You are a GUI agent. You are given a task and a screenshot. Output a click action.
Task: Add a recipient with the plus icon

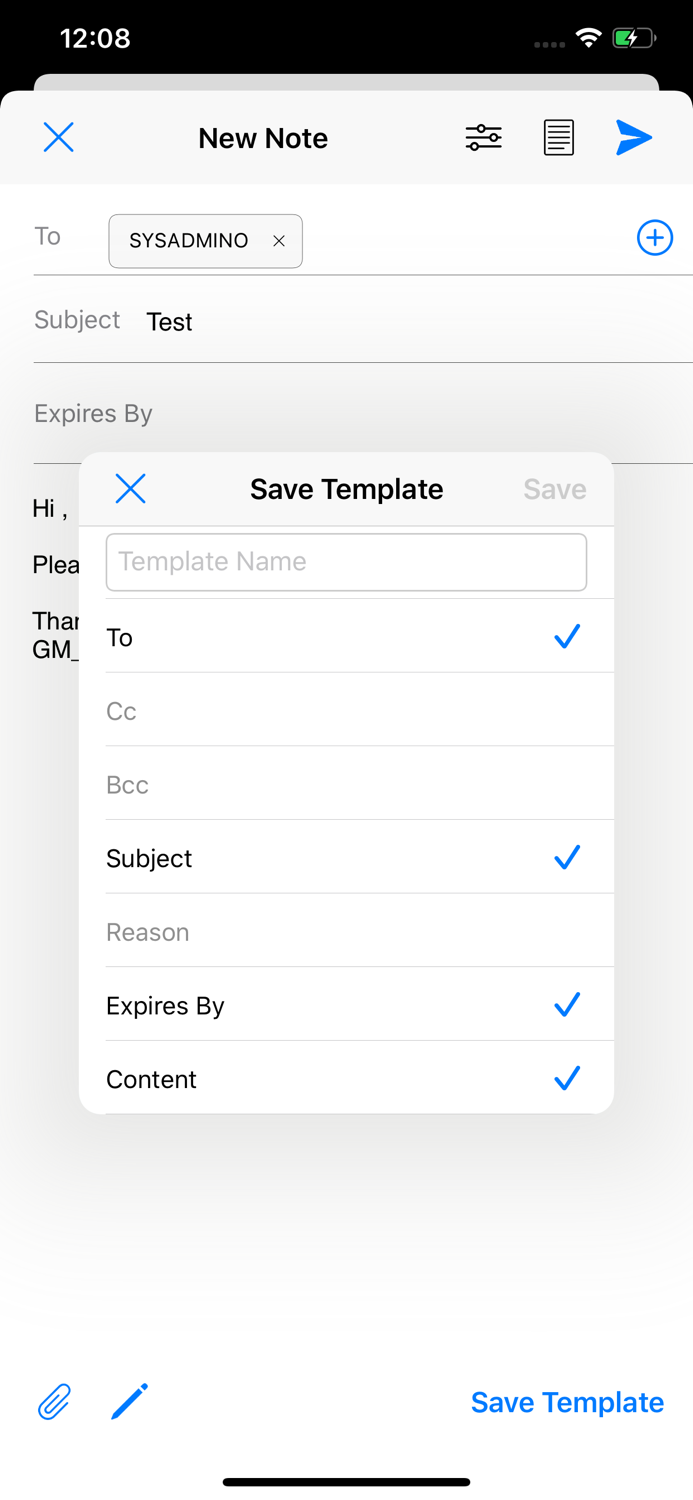tap(655, 238)
